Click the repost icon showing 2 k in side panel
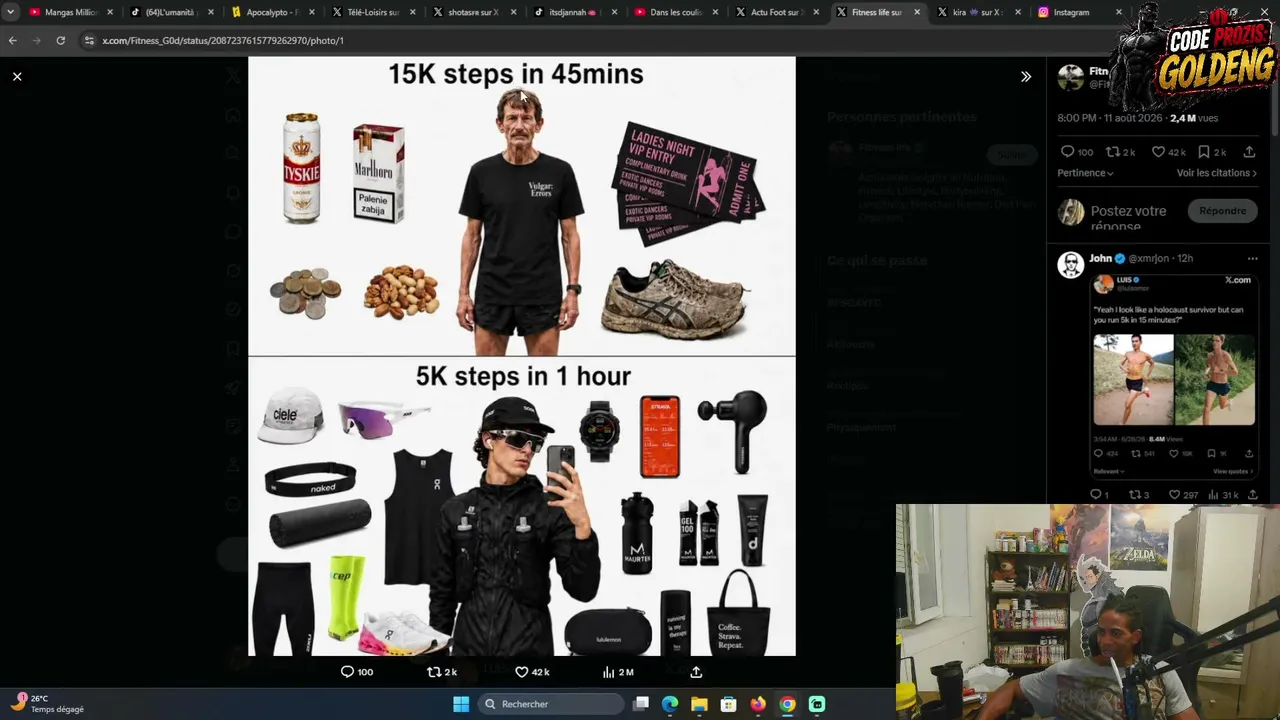1280x720 pixels. point(1112,152)
